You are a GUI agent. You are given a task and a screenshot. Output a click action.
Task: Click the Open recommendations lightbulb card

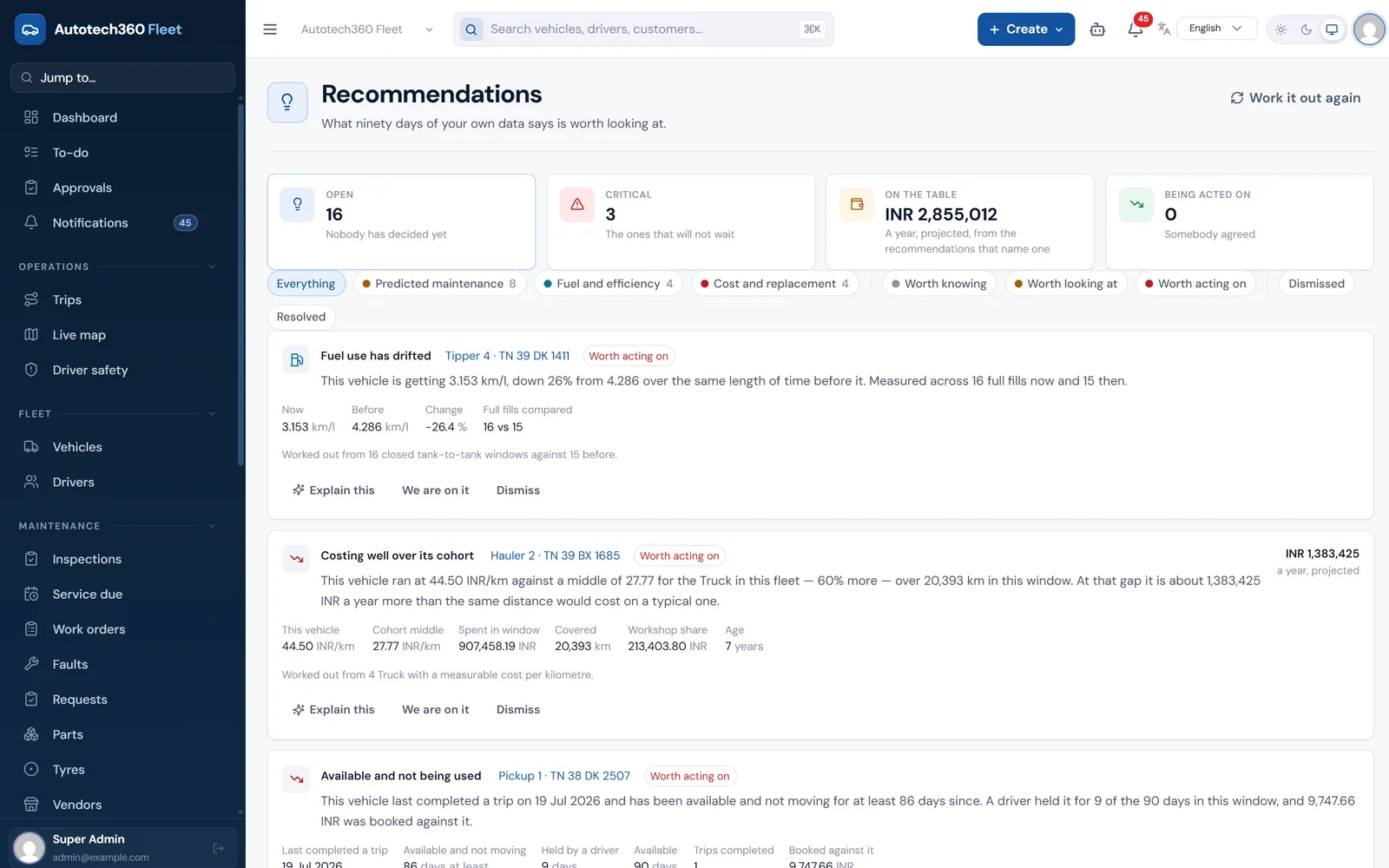pyautogui.click(x=401, y=222)
